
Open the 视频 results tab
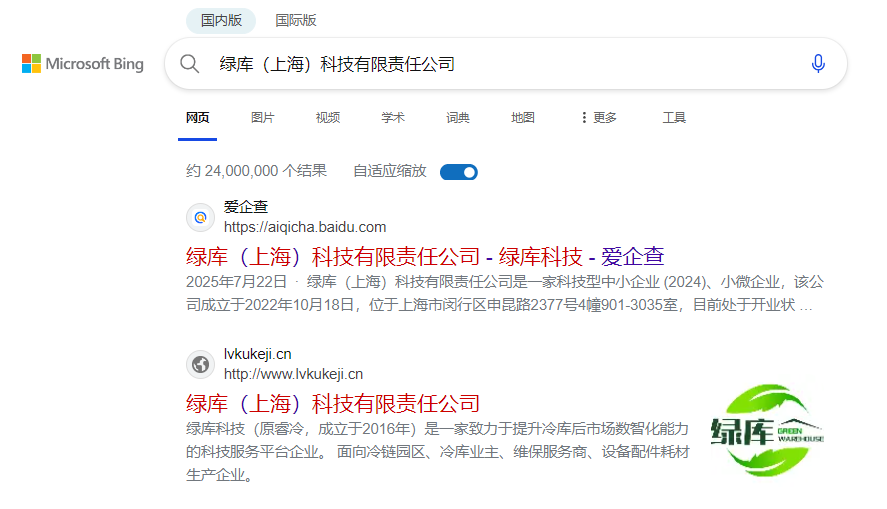click(328, 118)
